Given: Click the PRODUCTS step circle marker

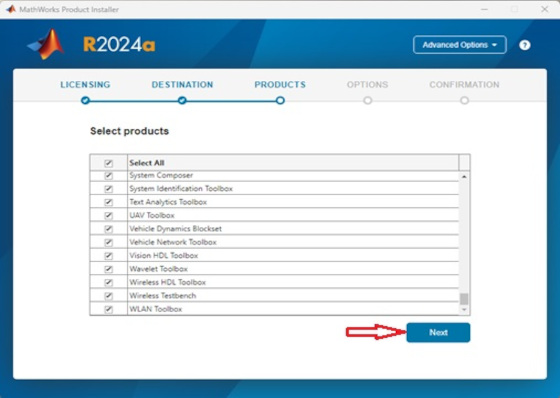Looking at the screenshot, I should pos(280,100).
